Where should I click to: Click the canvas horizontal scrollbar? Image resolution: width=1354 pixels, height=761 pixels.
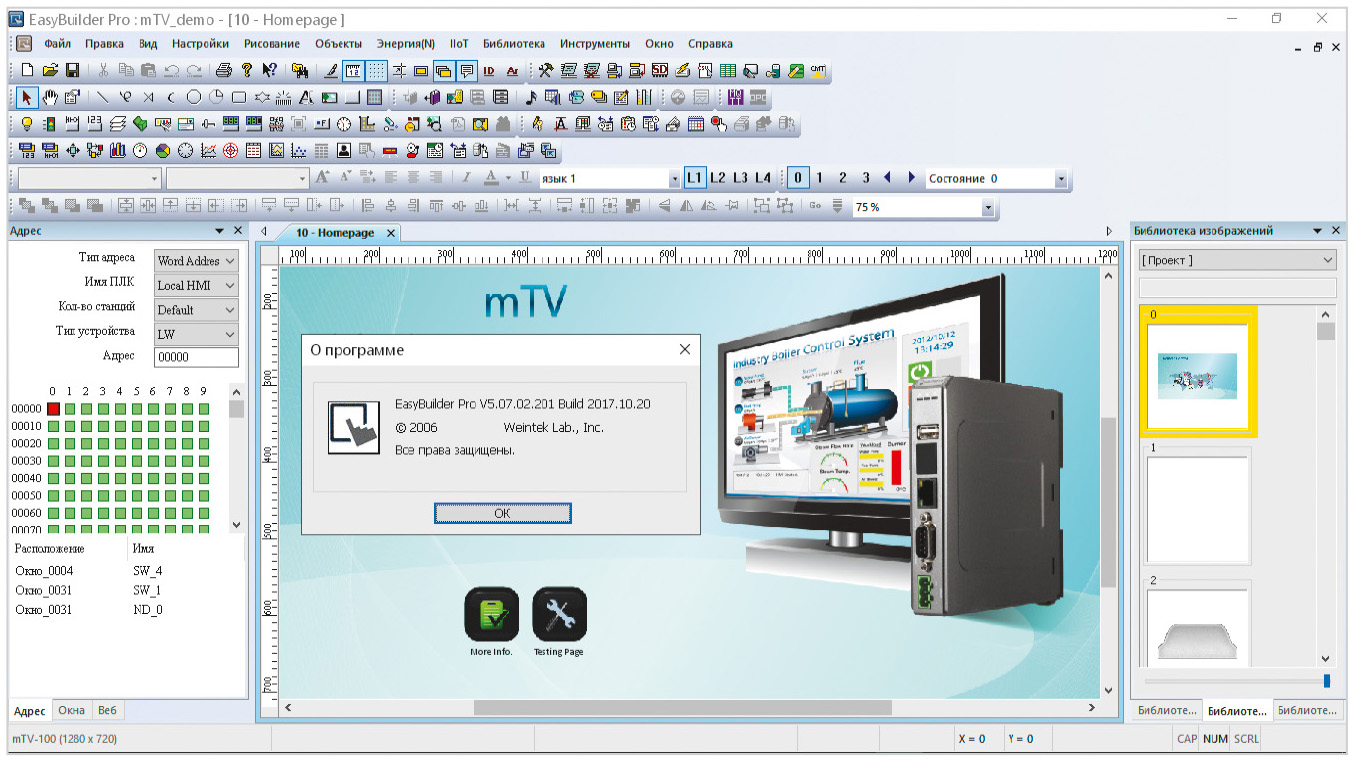pos(682,708)
